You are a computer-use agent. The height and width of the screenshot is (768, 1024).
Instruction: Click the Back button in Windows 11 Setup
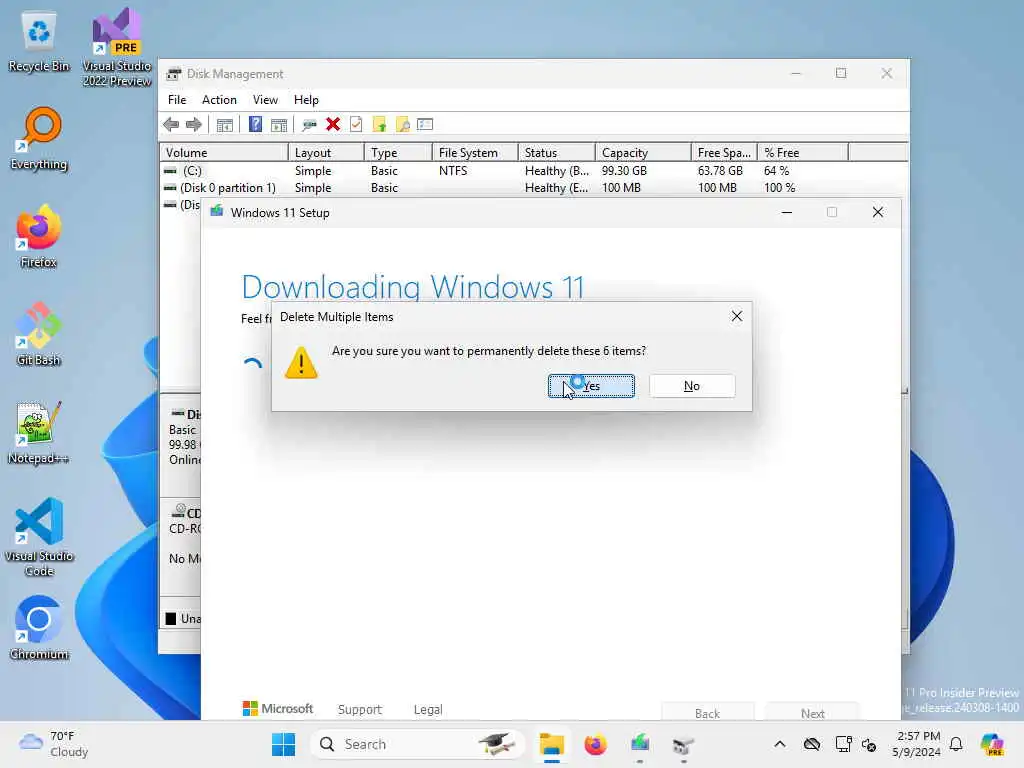click(708, 712)
